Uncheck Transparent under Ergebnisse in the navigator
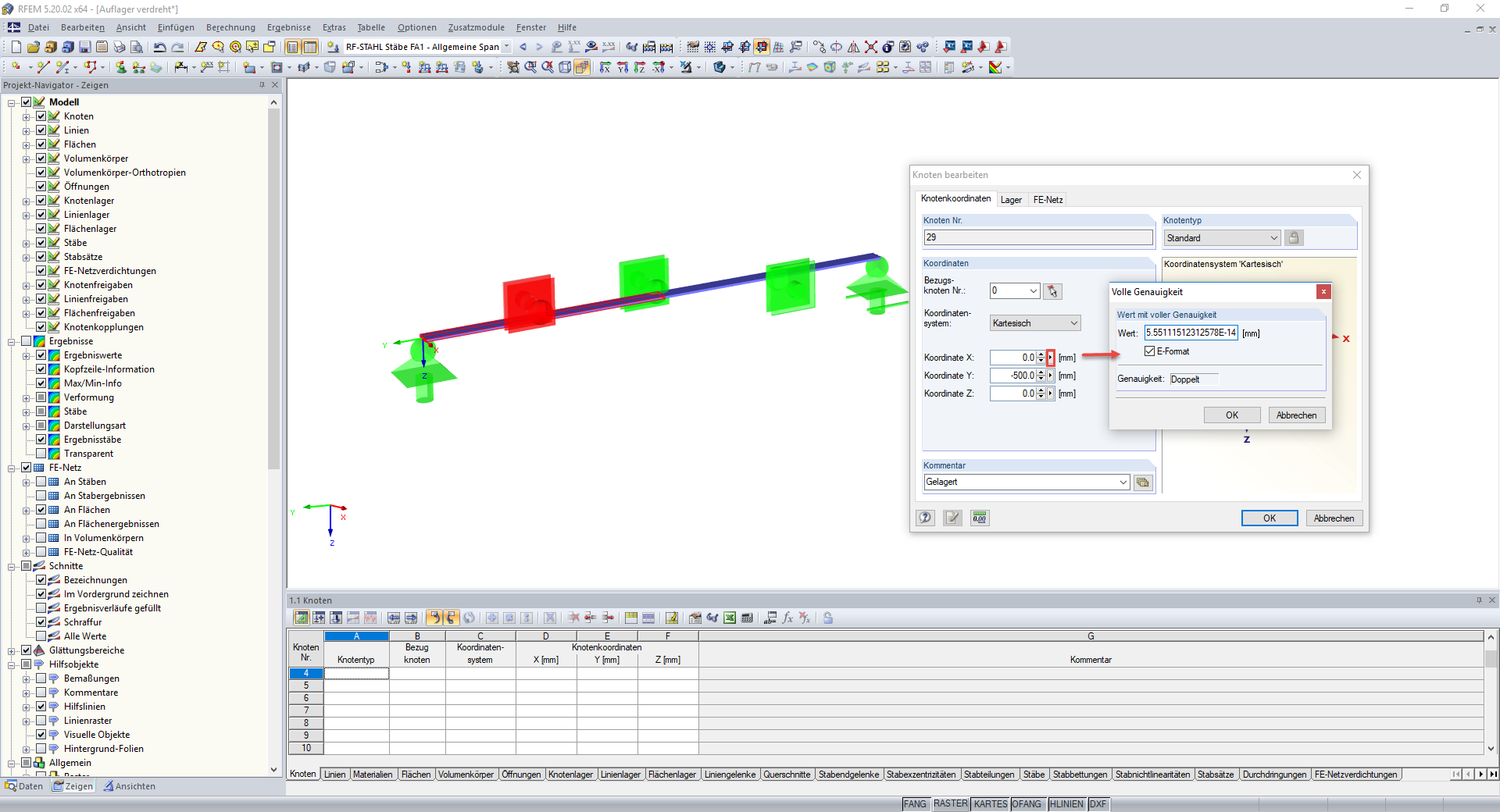 pyautogui.click(x=41, y=454)
